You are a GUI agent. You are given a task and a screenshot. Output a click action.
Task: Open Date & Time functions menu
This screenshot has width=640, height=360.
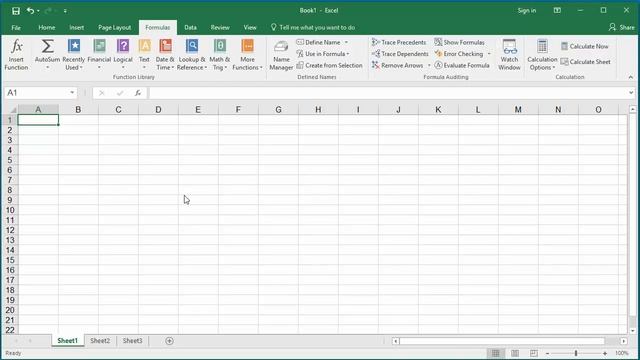165,54
